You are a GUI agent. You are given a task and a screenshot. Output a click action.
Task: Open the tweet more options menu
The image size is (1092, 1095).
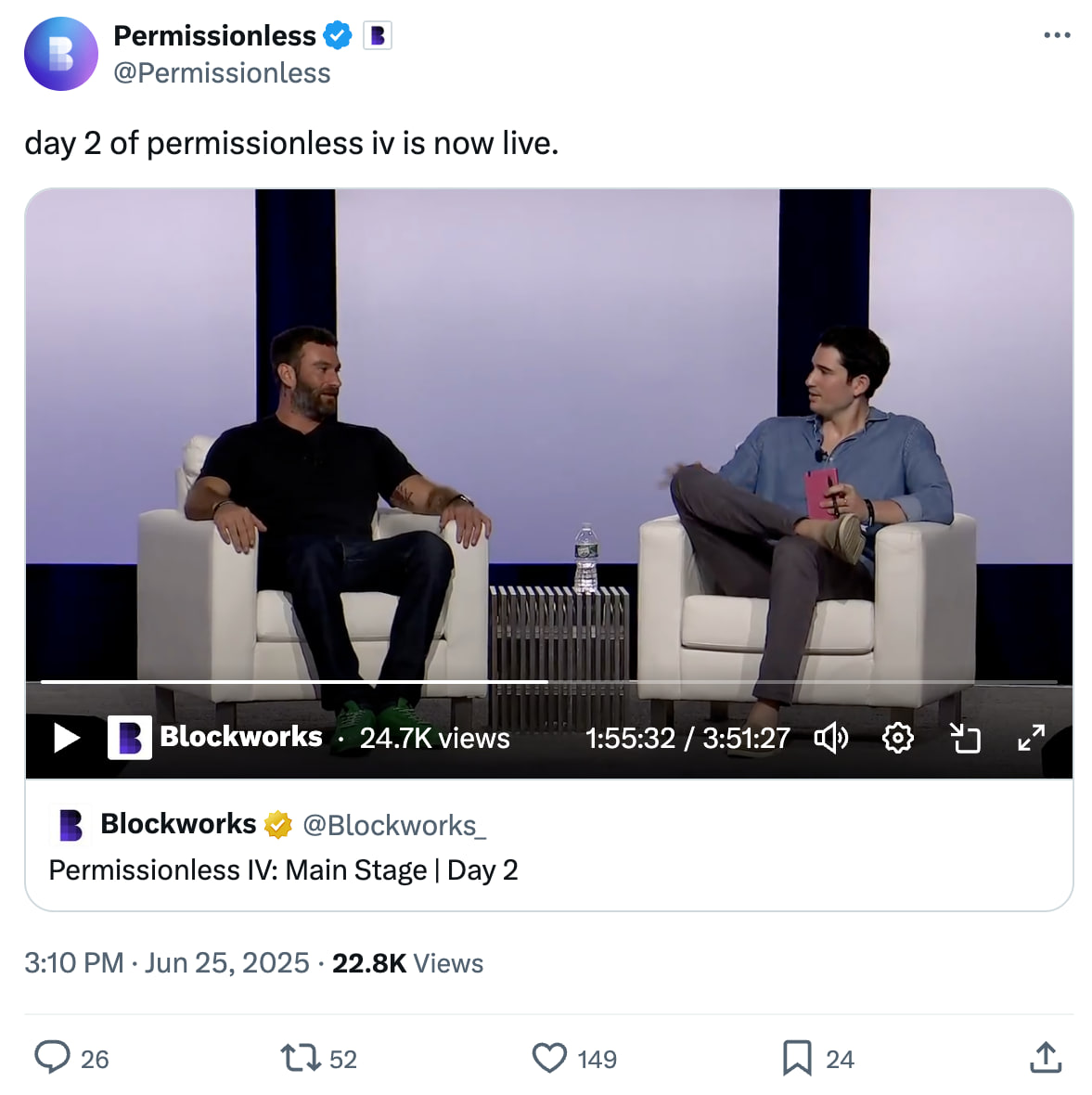pyautogui.click(x=1057, y=35)
